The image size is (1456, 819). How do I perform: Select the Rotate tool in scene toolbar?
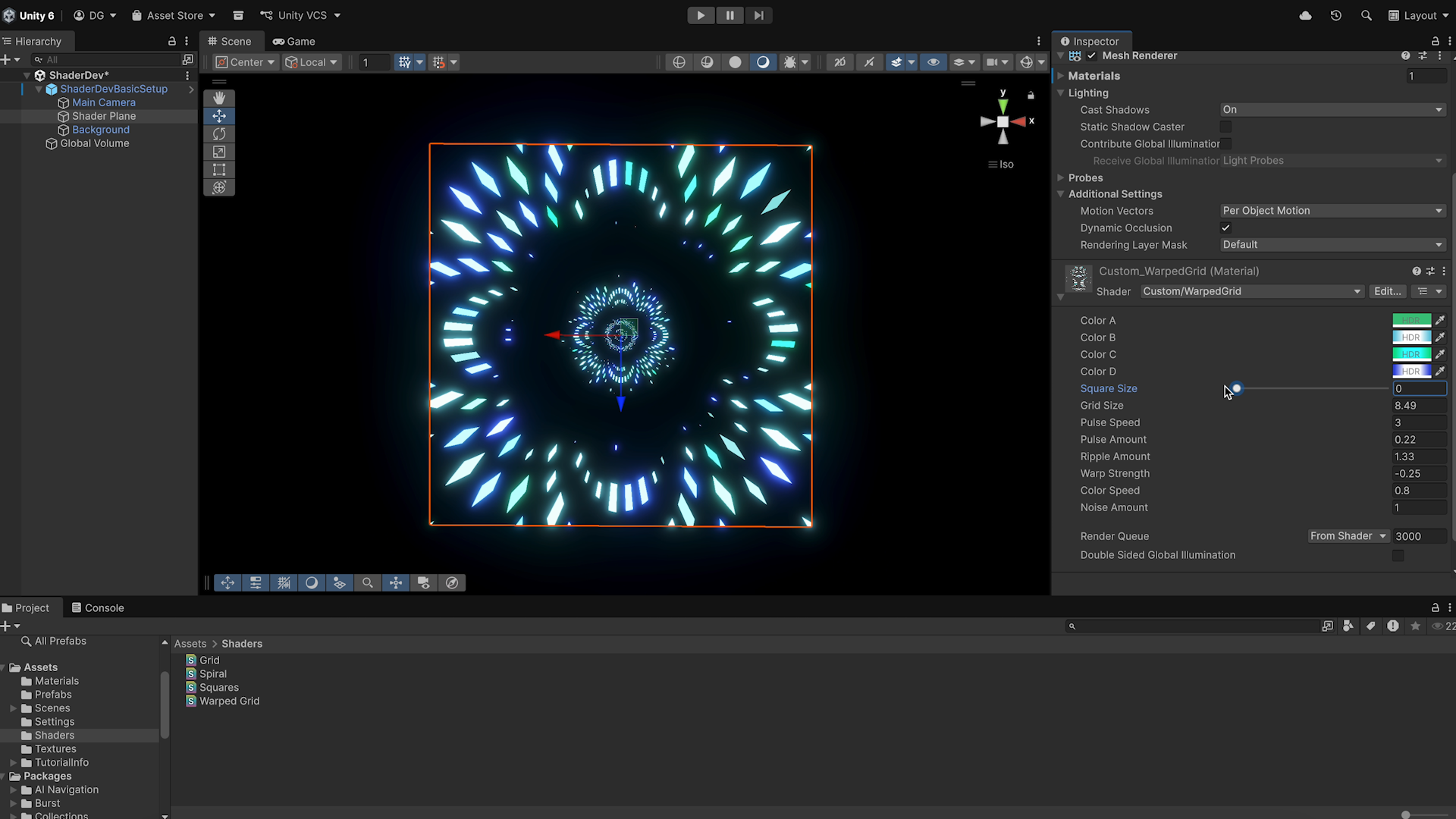coord(219,134)
